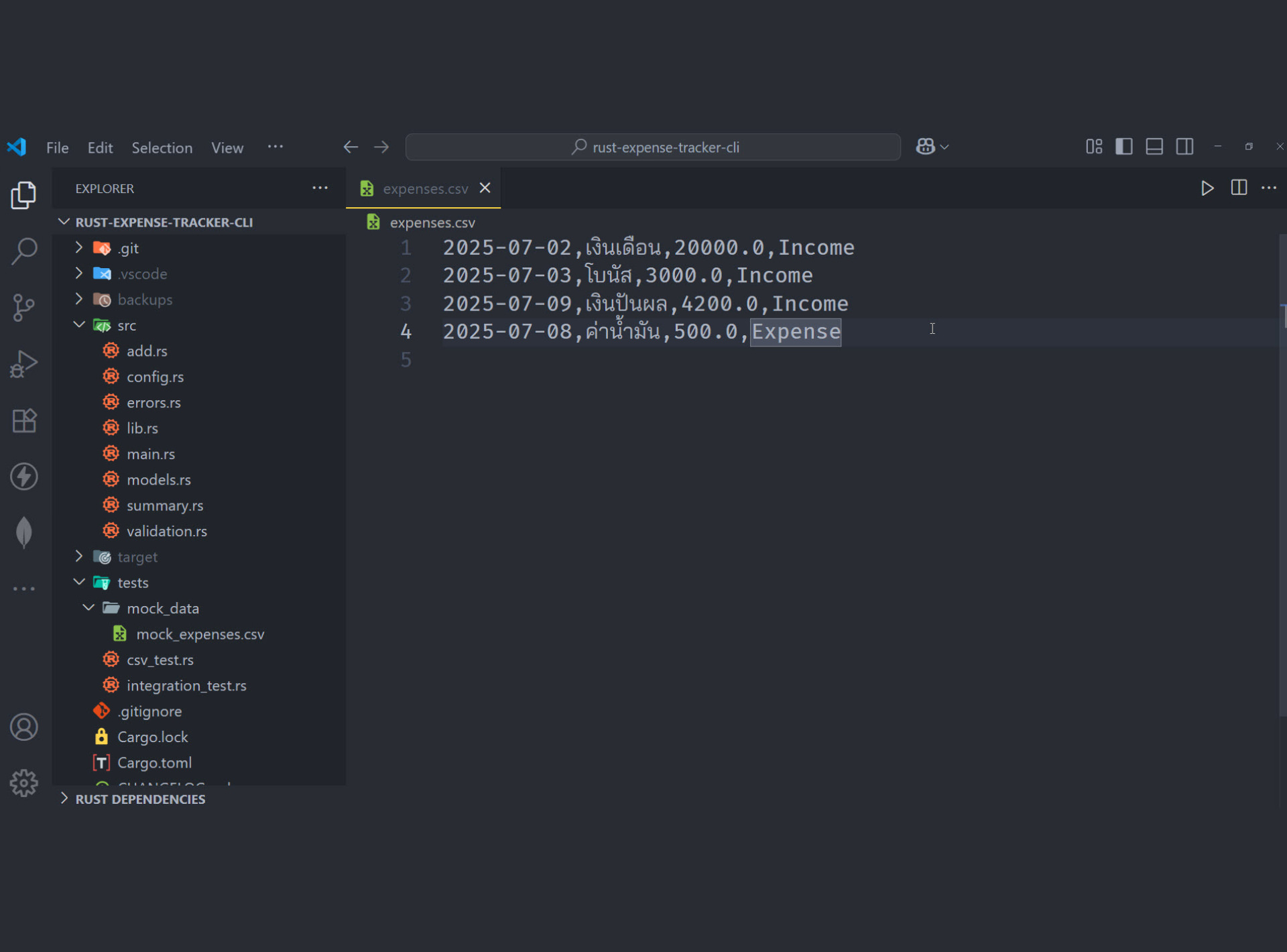Open mock_expenses.csv file
This screenshot has width=1287, height=952.
[199, 634]
